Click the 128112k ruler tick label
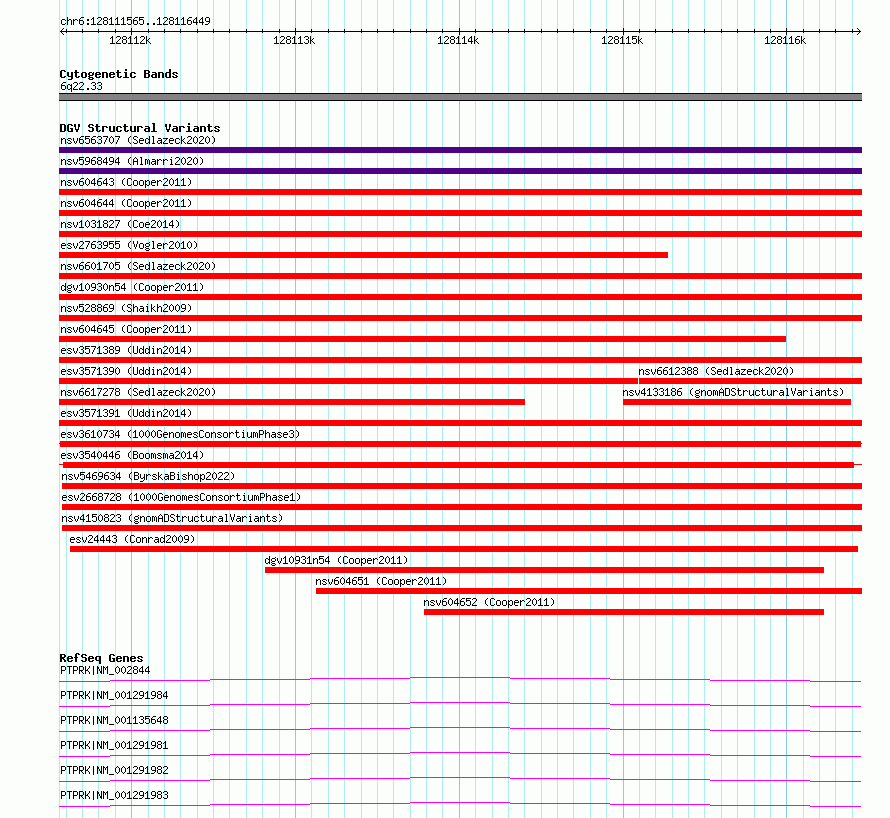This screenshot has height=818, width=890. 130,40
